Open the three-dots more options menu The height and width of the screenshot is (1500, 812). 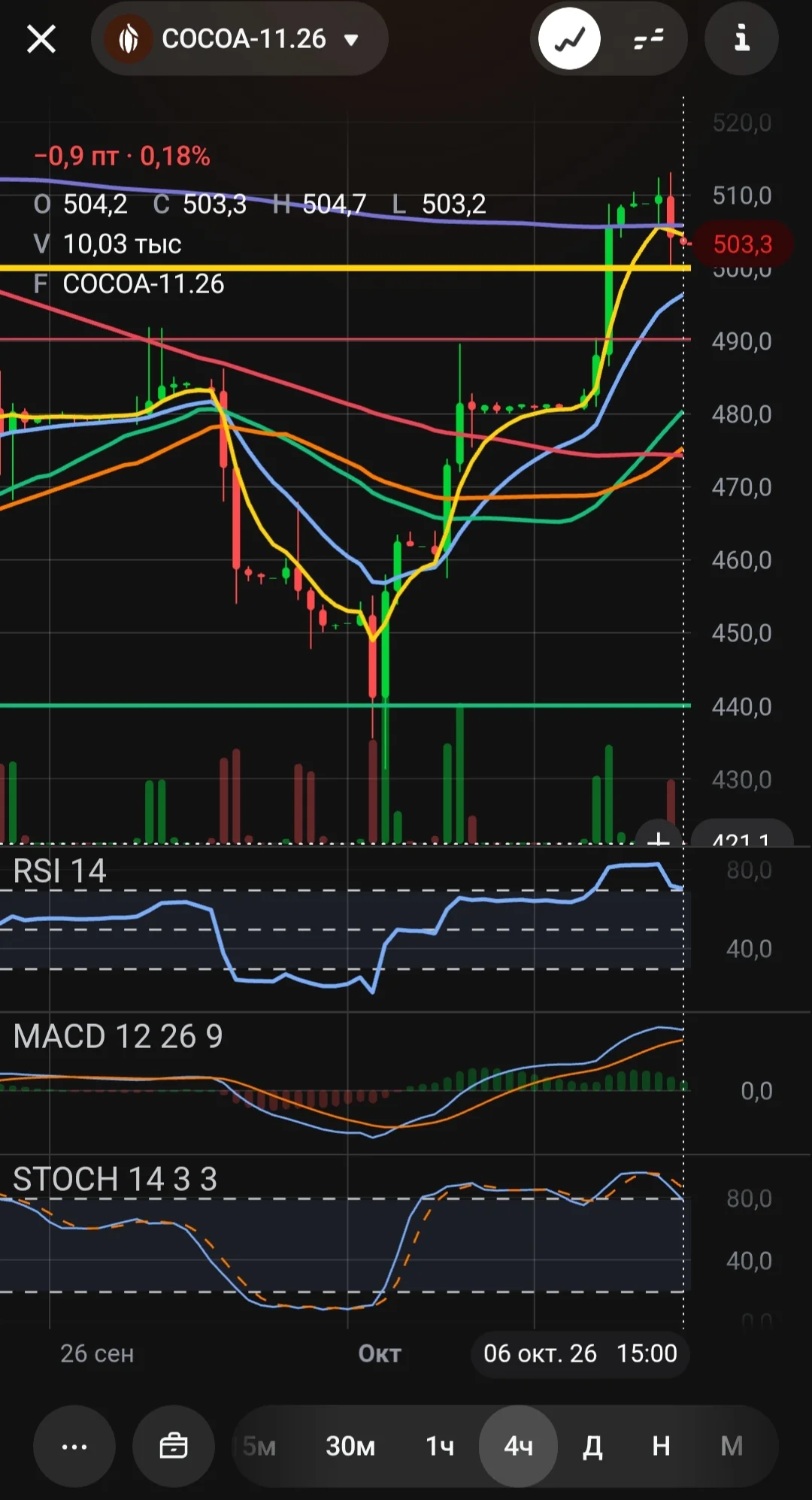(74, 1446)
